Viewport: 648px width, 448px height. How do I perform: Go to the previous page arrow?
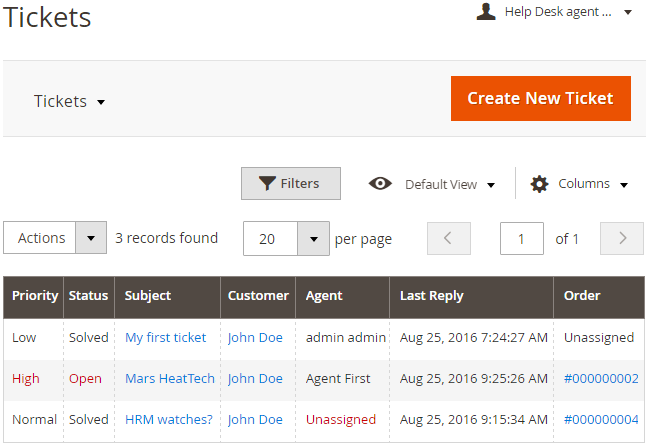[x=448, y=238]
